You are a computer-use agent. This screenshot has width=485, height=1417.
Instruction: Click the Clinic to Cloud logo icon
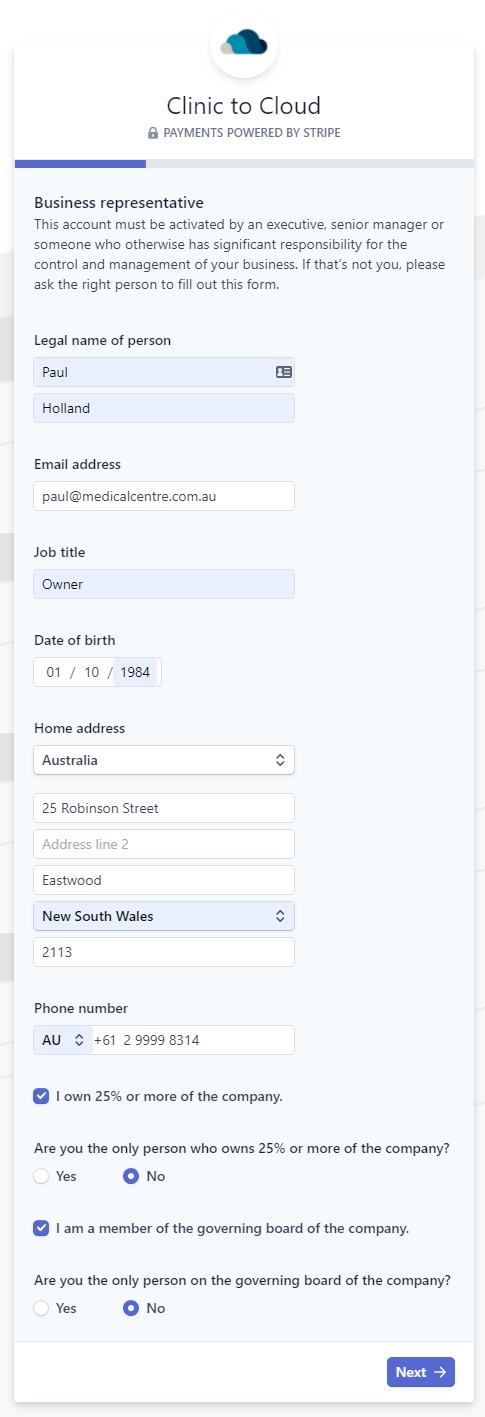(244, 42)
